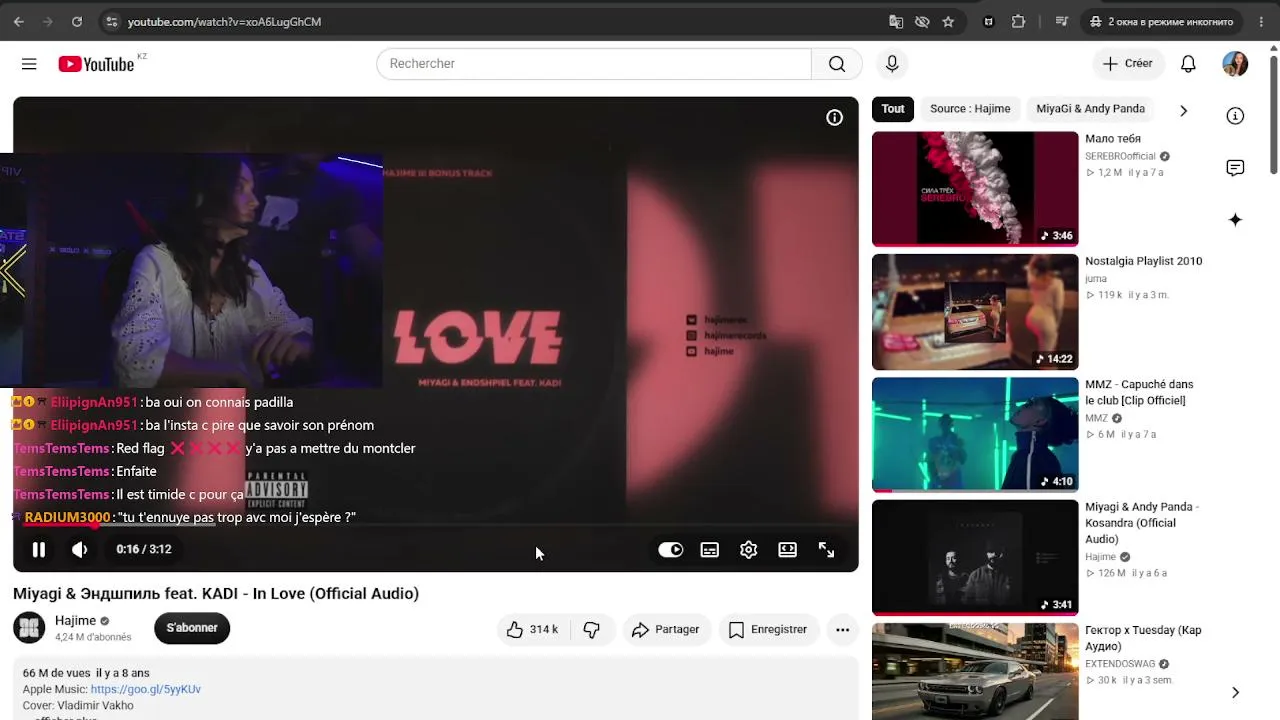Start voice search with the microphone
1280x720 pixels.
point(892,64)
